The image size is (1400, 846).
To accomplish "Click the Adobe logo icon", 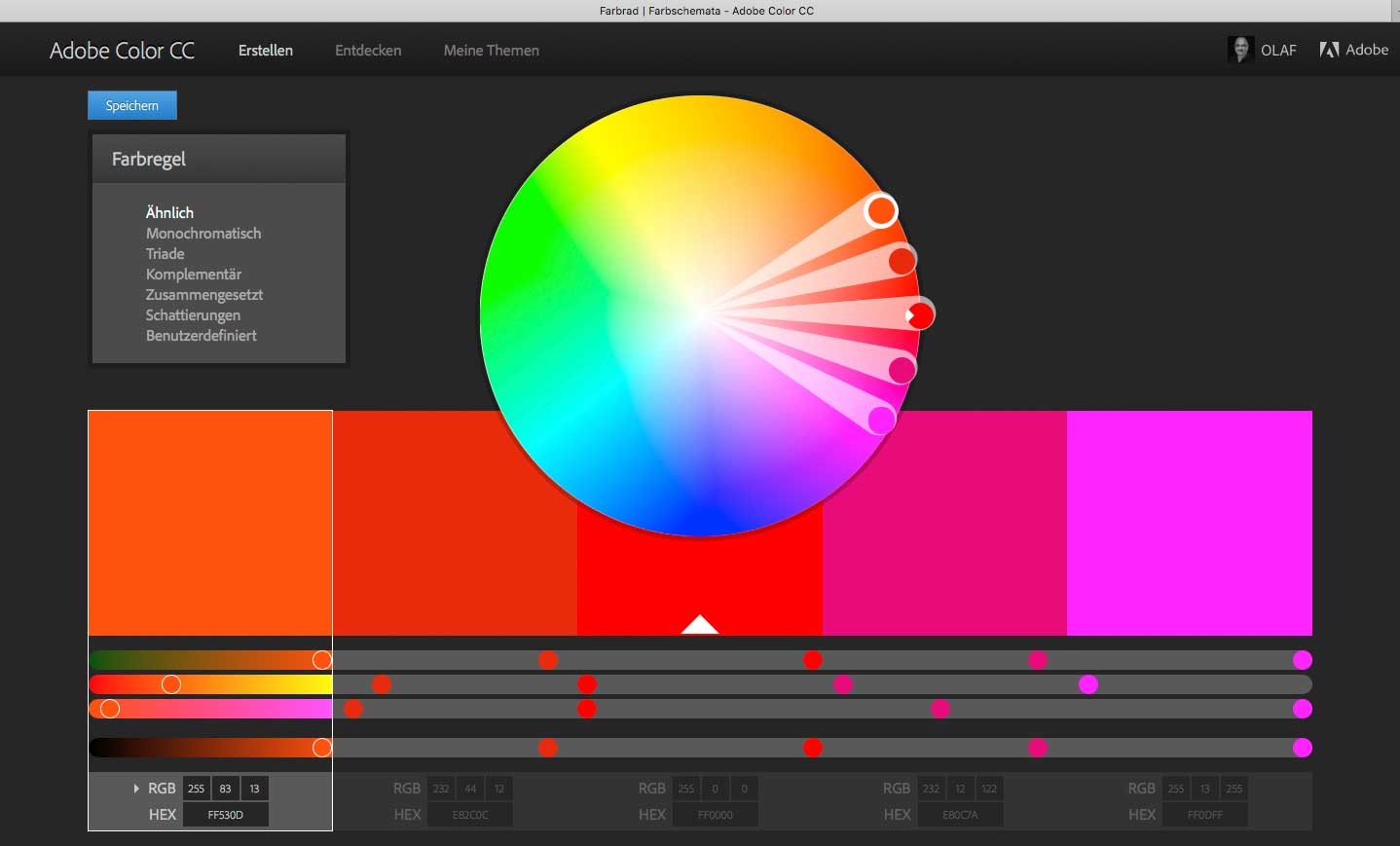I will [1329, 50].
